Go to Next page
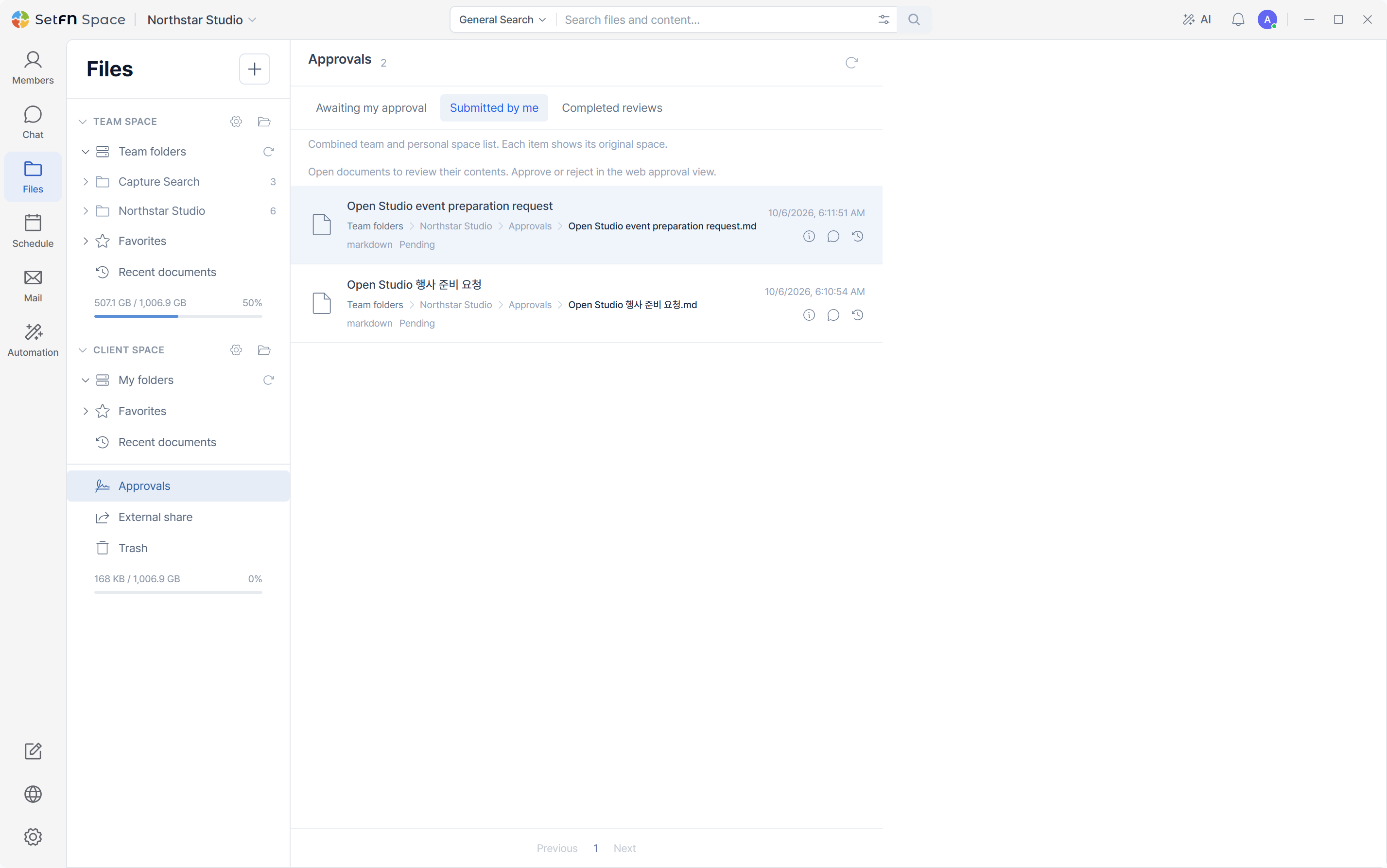 click(x=624, y=848)
